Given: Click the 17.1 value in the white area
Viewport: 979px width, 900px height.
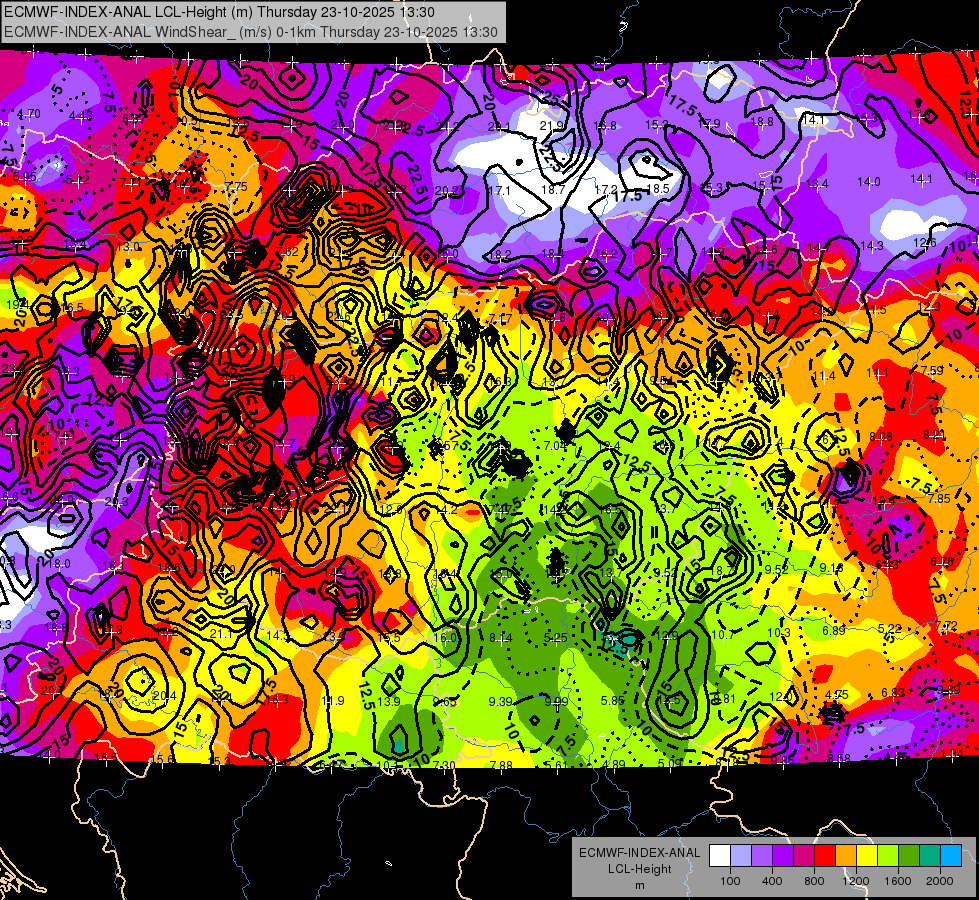Looking at the screenshot, I should point(499,190).
